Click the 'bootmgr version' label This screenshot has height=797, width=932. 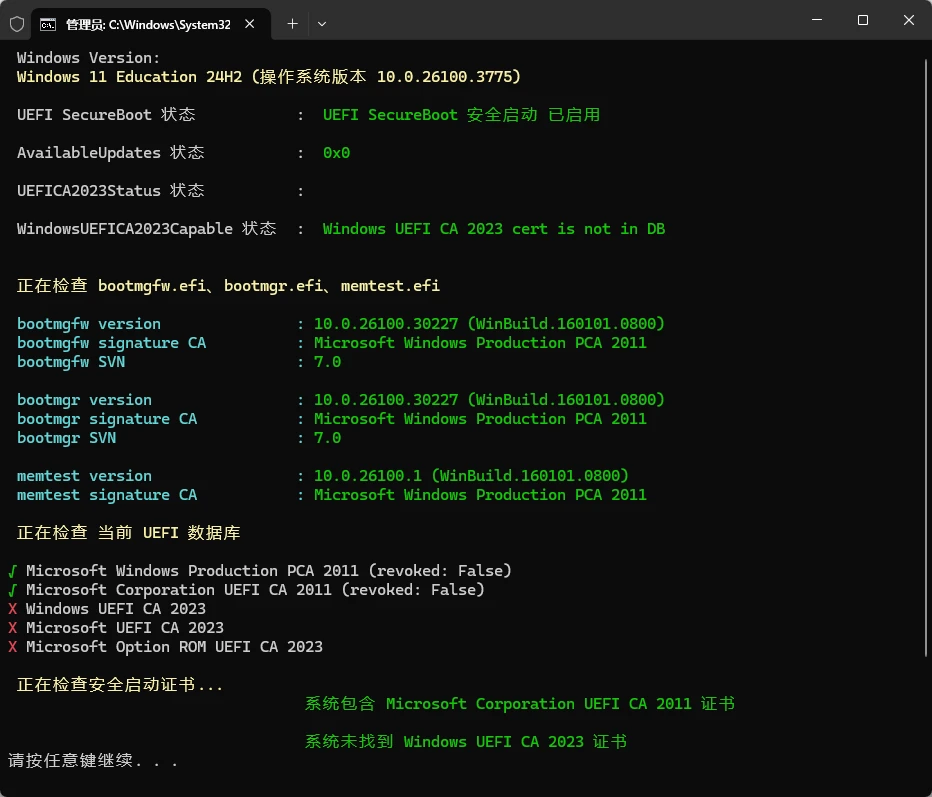pyautogui.click(x=84, y=400)
